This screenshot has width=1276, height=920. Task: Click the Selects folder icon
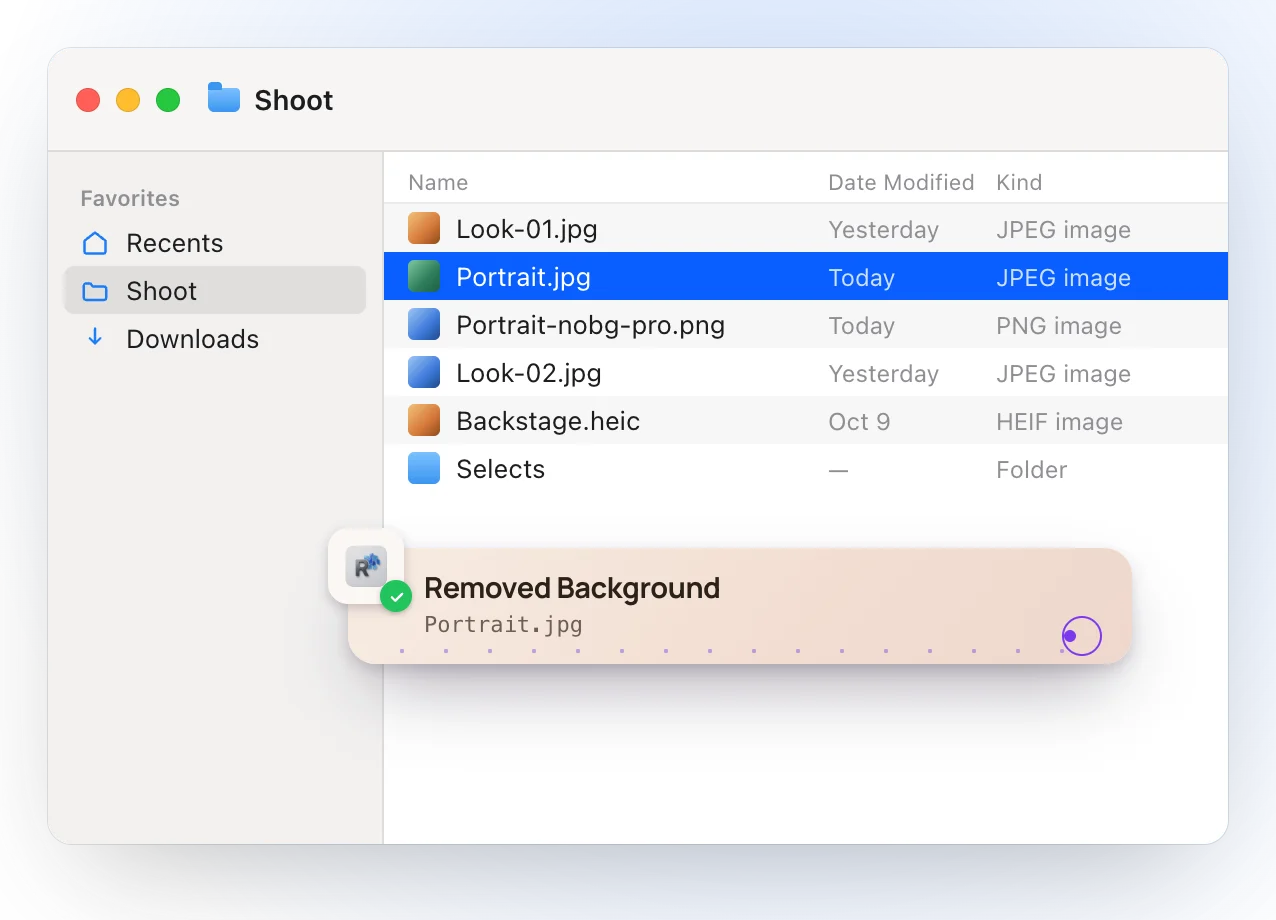[x=424, y=469]
